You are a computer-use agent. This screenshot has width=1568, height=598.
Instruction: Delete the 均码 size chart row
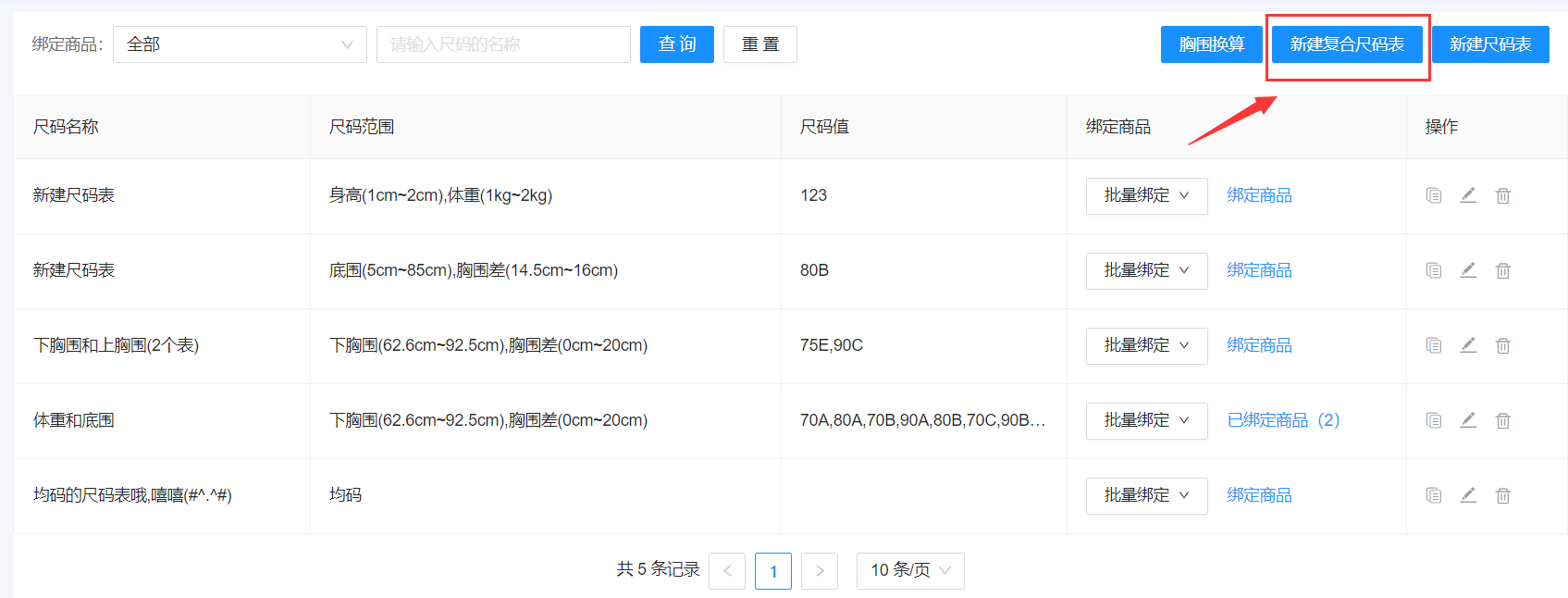coord(1503,495)
